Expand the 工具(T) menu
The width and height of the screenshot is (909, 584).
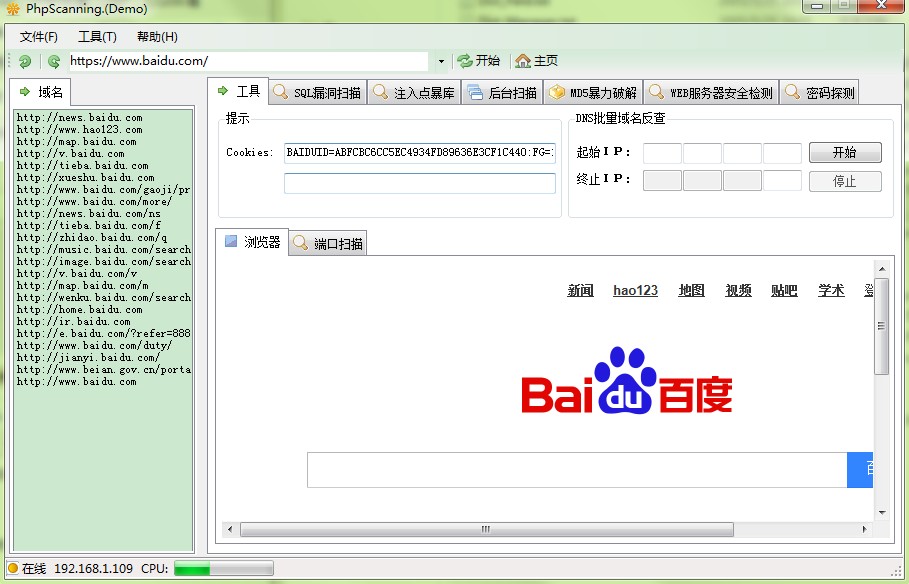(96, 35)
